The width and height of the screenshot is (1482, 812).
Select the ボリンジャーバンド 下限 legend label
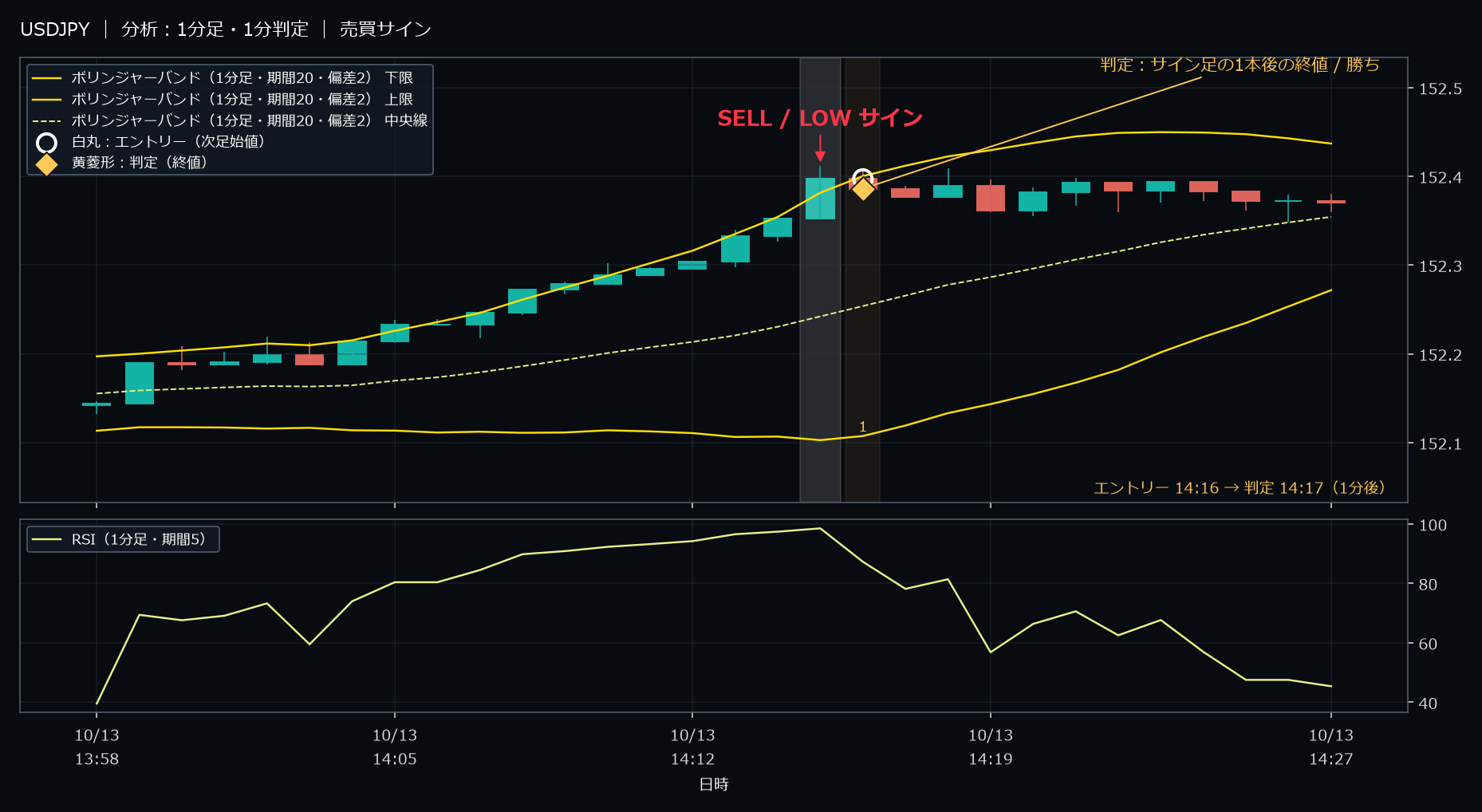242,78
